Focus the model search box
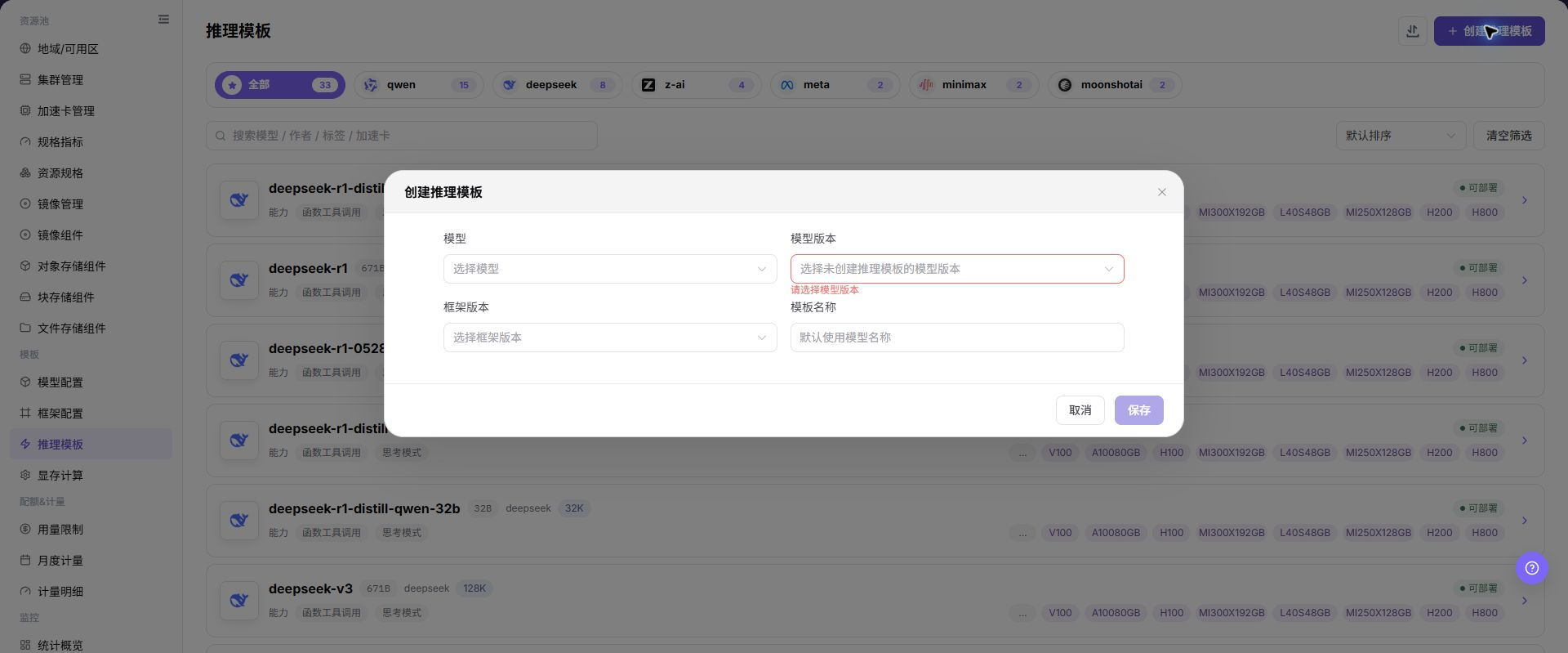 pos(402,136)
